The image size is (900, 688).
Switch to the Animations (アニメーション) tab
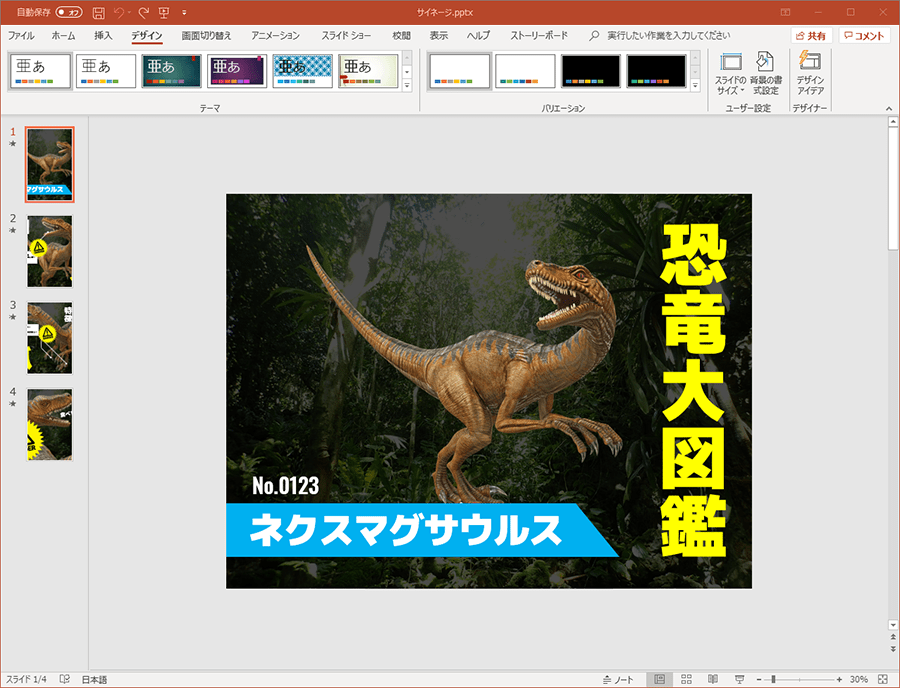pyautogui.click(x=275, y=35)
